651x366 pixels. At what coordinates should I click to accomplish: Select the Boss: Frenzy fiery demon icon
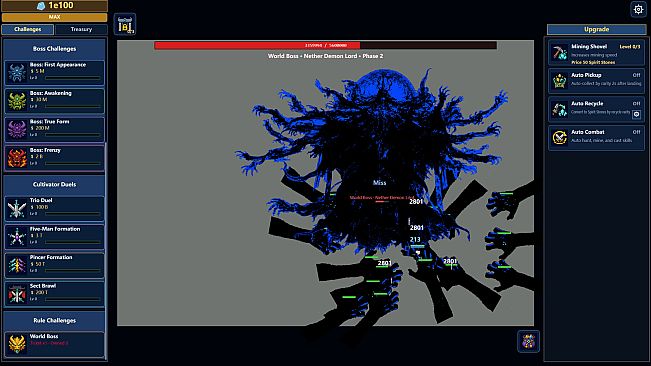coord(17,158)
